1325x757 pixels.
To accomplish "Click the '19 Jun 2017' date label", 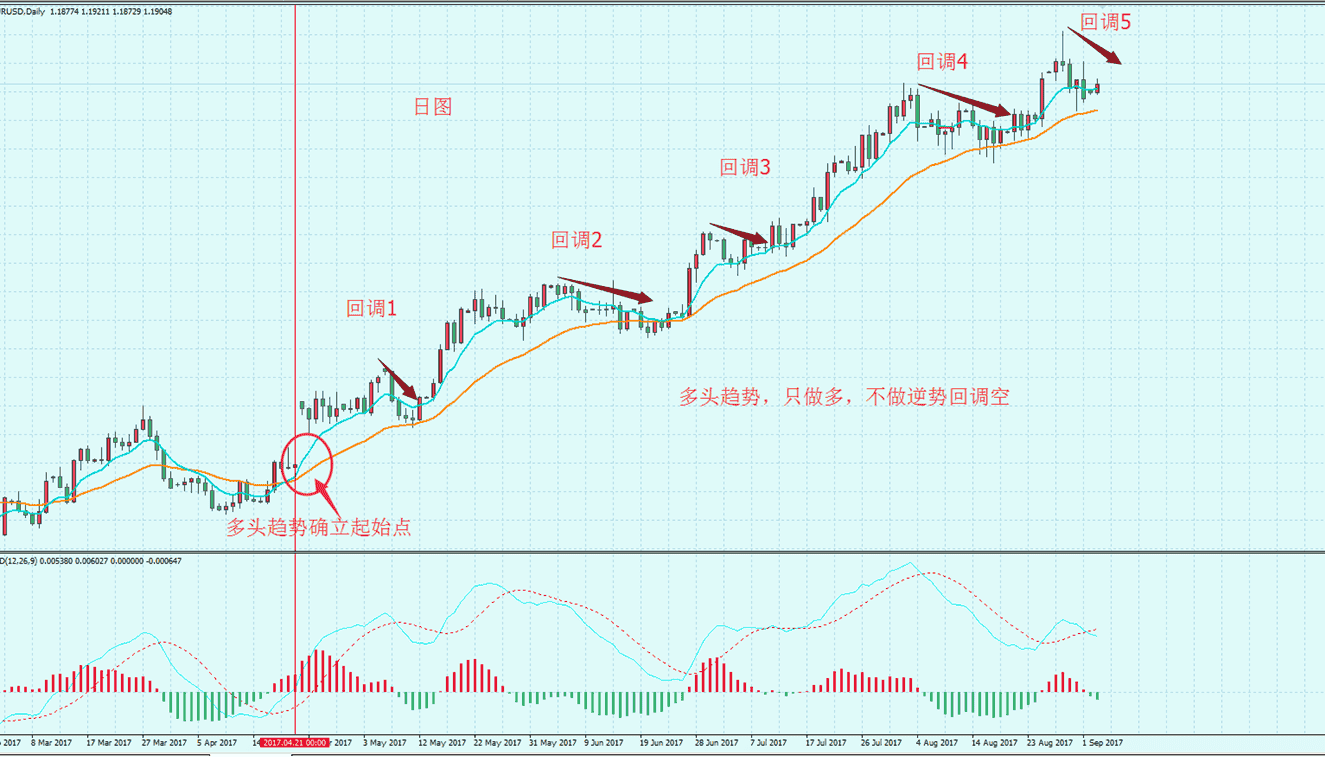I will 661,743.
